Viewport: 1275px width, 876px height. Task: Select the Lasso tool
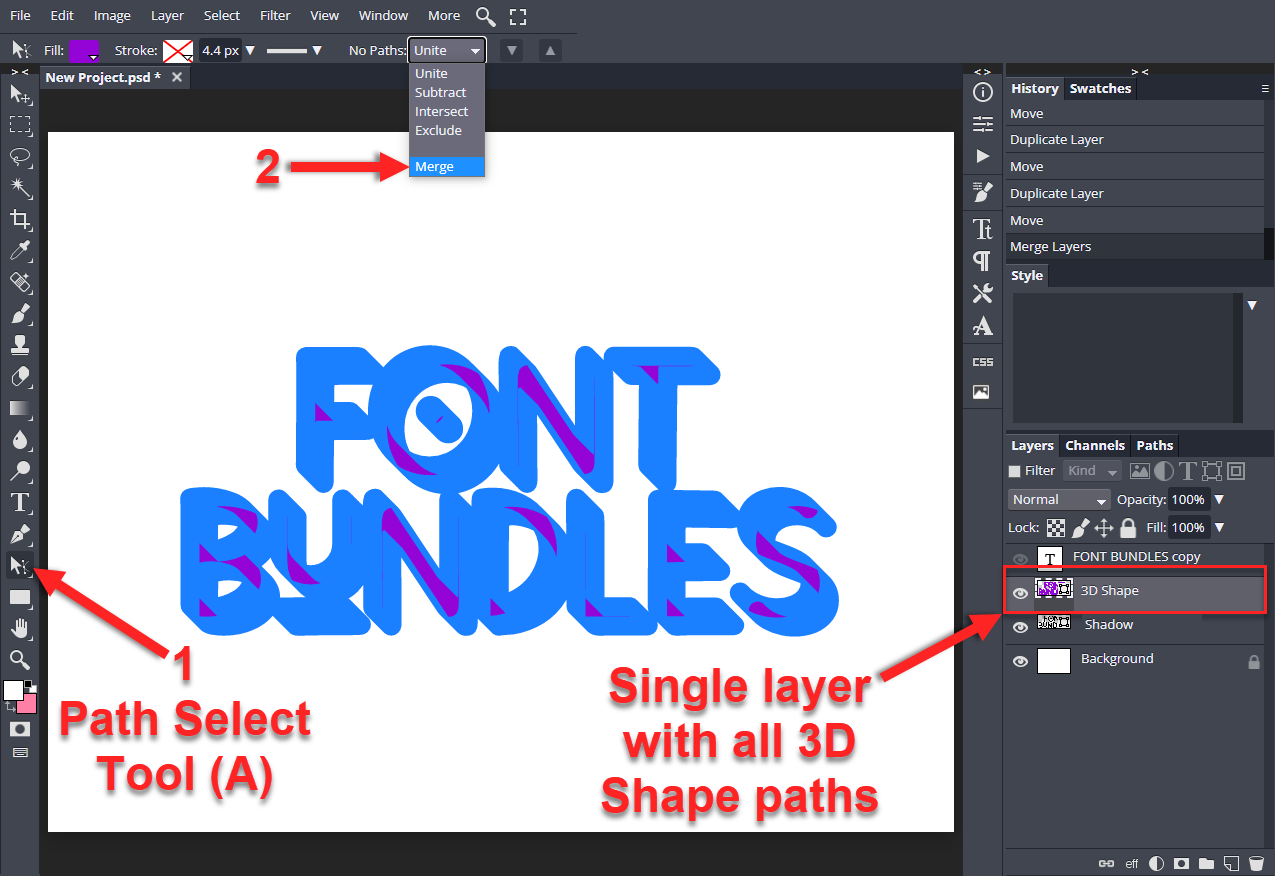point(20,157)
